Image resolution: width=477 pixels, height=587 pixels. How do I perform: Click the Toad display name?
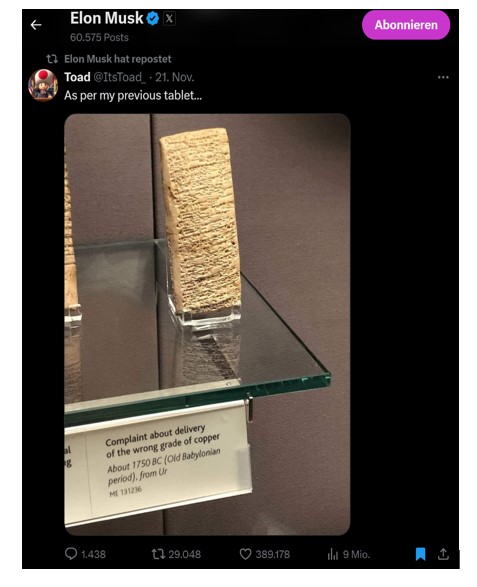(x=78, y=77)
